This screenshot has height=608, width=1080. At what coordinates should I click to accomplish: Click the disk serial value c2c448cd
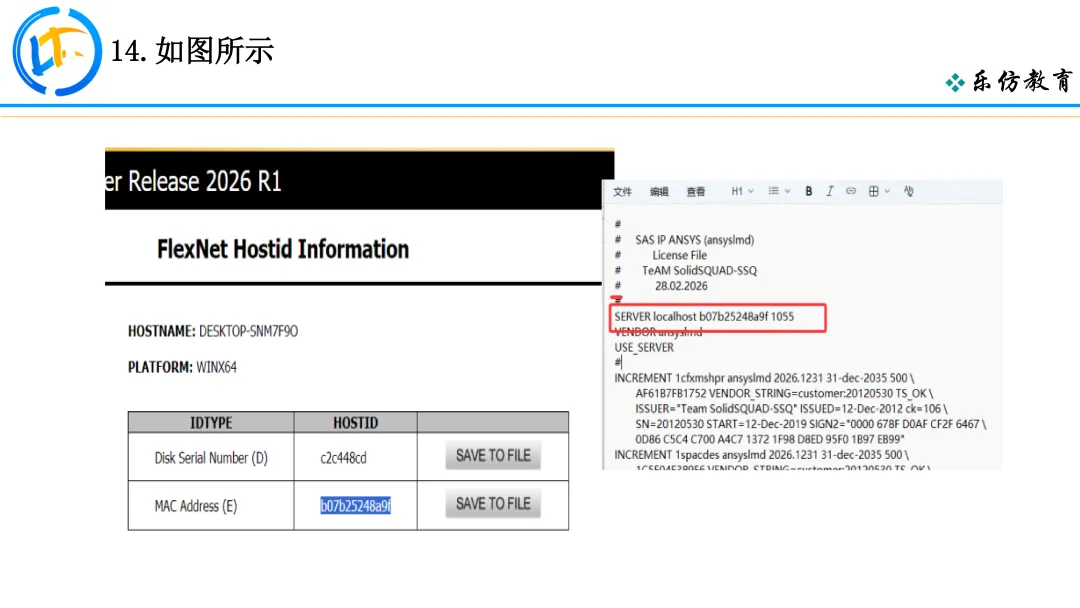click(x=343, y=458)
